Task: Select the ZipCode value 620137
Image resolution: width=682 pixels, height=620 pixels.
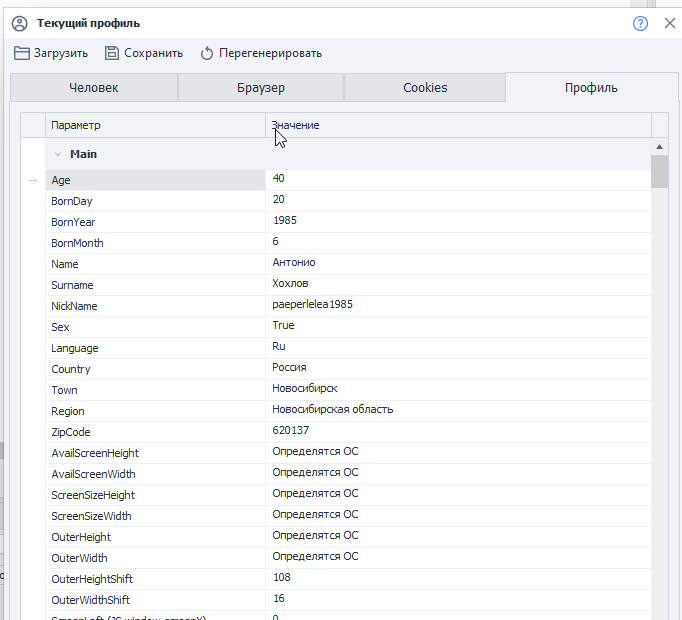Action: [x=289, y=430]
